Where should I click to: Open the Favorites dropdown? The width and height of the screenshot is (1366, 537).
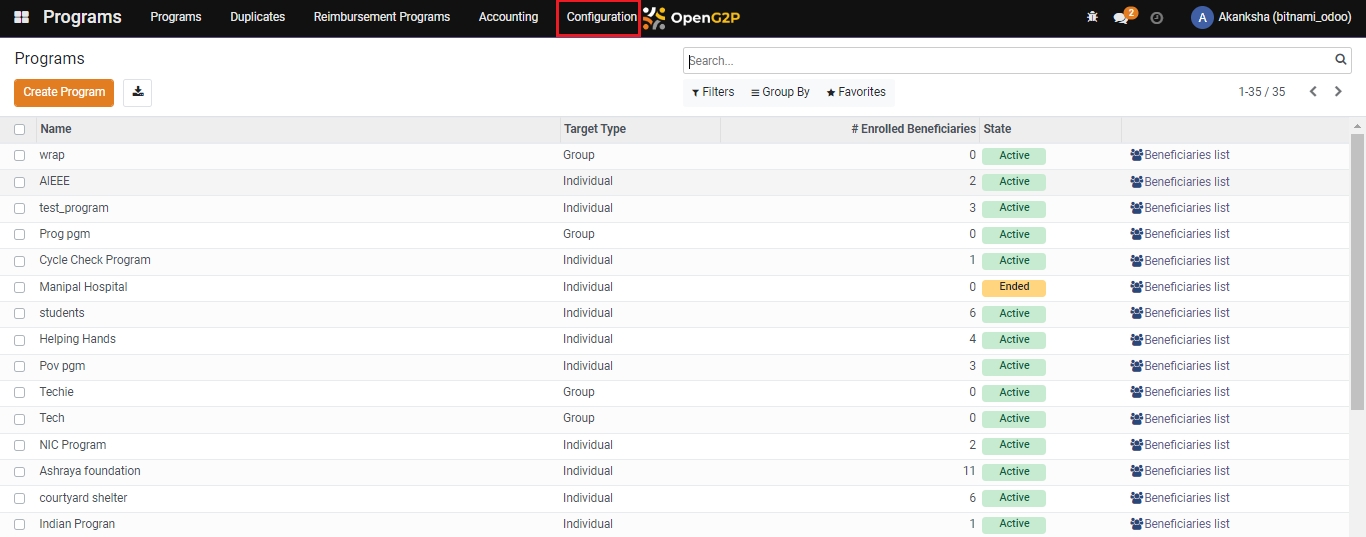[856, 92]
